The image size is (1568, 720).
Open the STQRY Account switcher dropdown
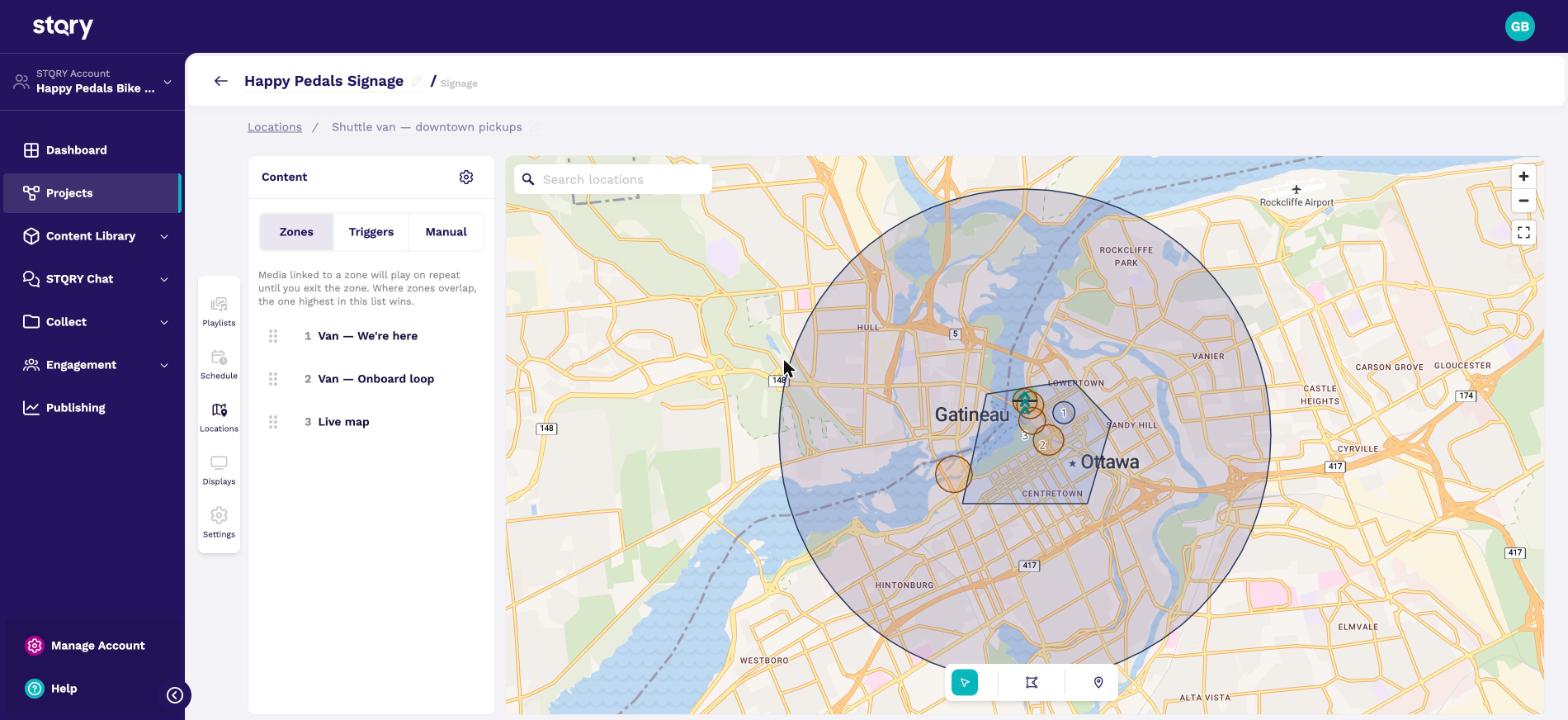click(92, 82)
